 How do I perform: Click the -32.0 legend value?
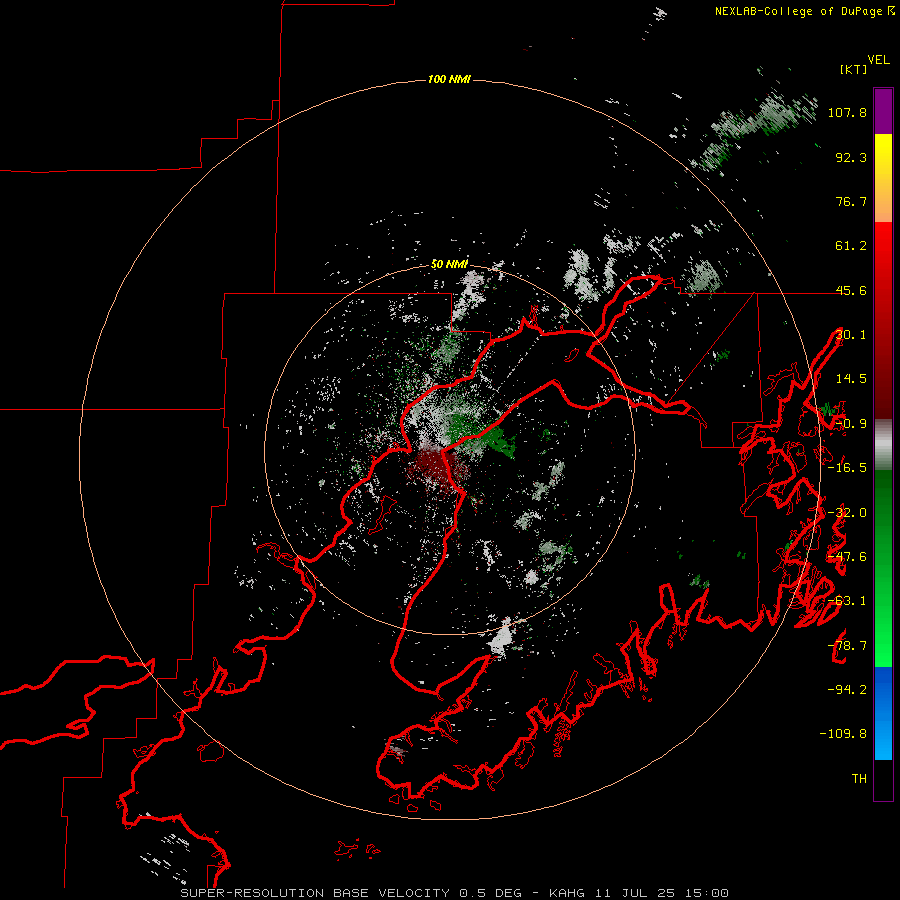pos(847,513)
